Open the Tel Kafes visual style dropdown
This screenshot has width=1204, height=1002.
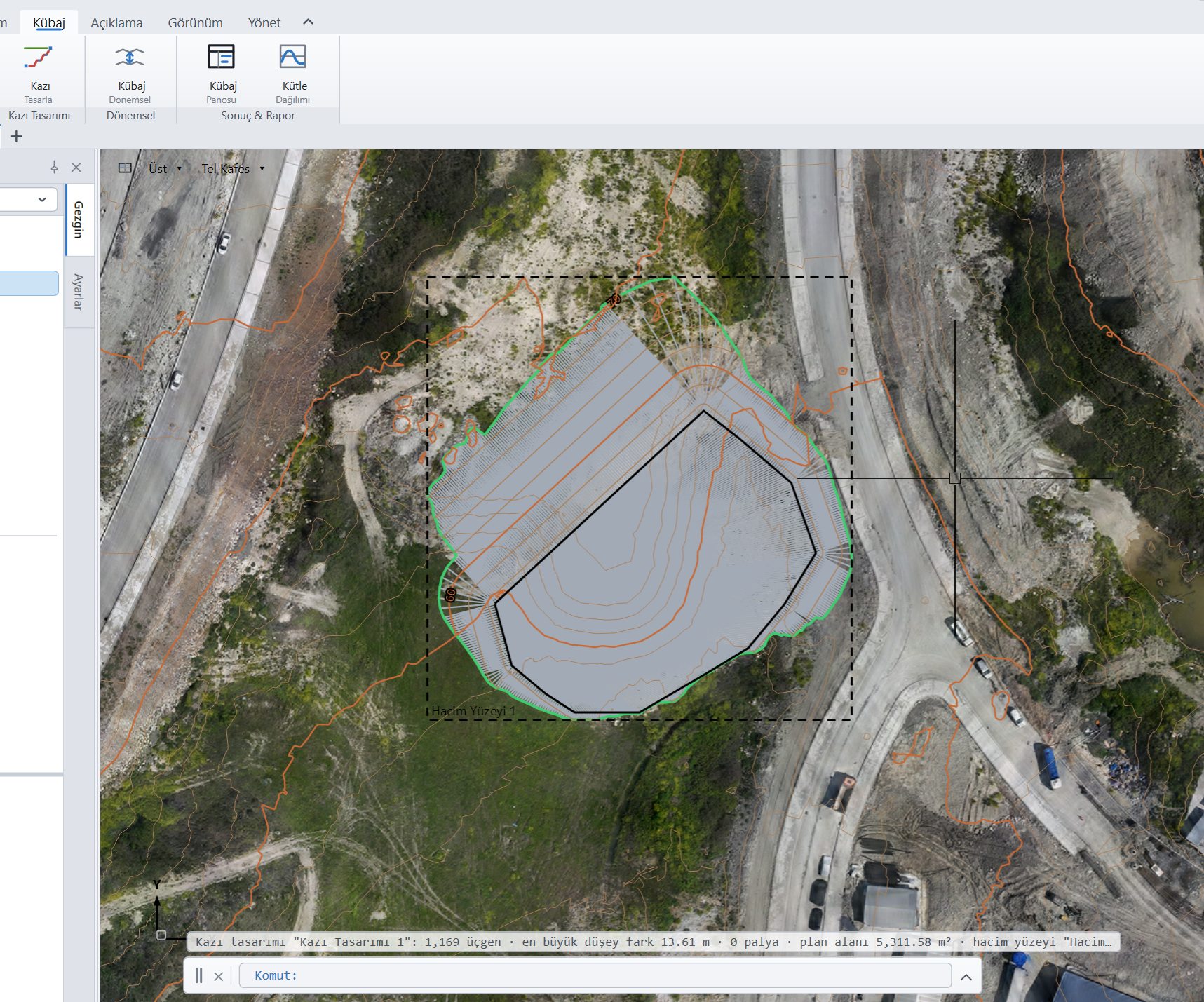tap(233, 168)
